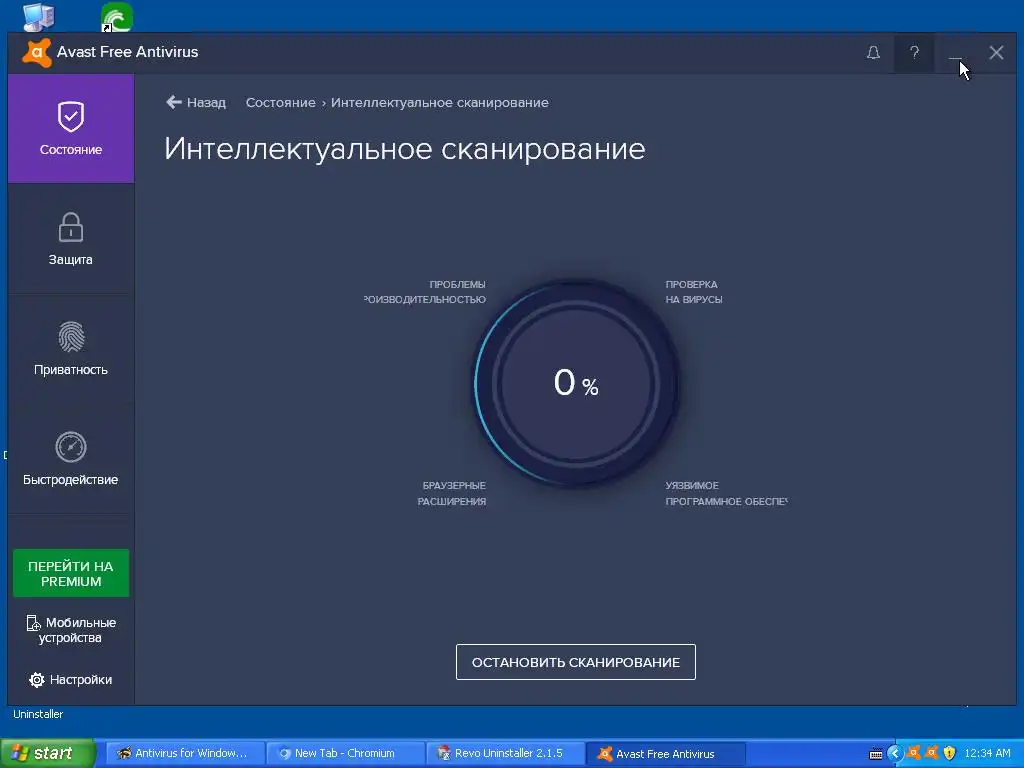Click the 0 % scan progress circle
The image size is (1024, 768).
[575, 383]
